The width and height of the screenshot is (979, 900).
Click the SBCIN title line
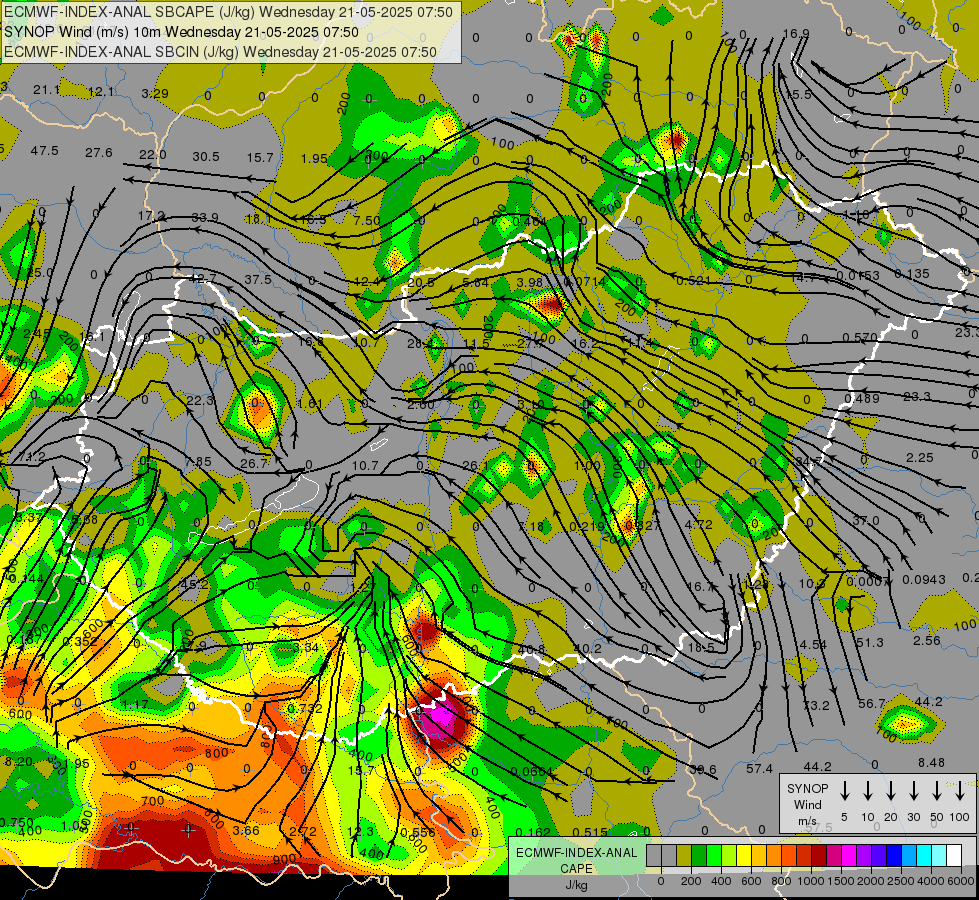click(220, 52)
